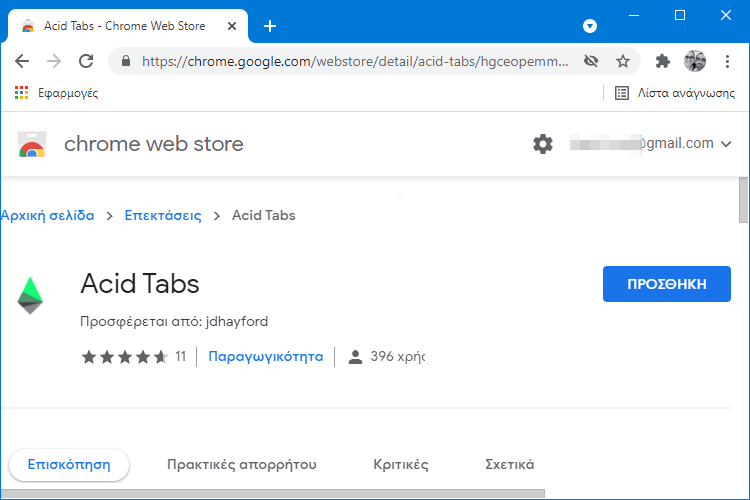Switch to Πρακτικές απορρήτου tab

(242, 465)
